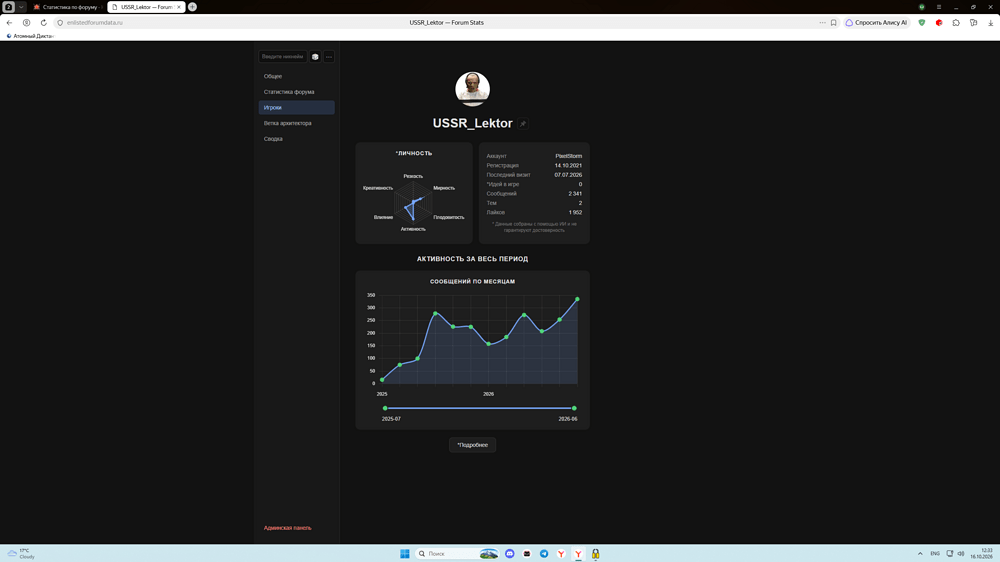1000x562 pixels.
Task: Click the Сообщений count 2 341
Action: pyautogui.click(x=575, y=194)
